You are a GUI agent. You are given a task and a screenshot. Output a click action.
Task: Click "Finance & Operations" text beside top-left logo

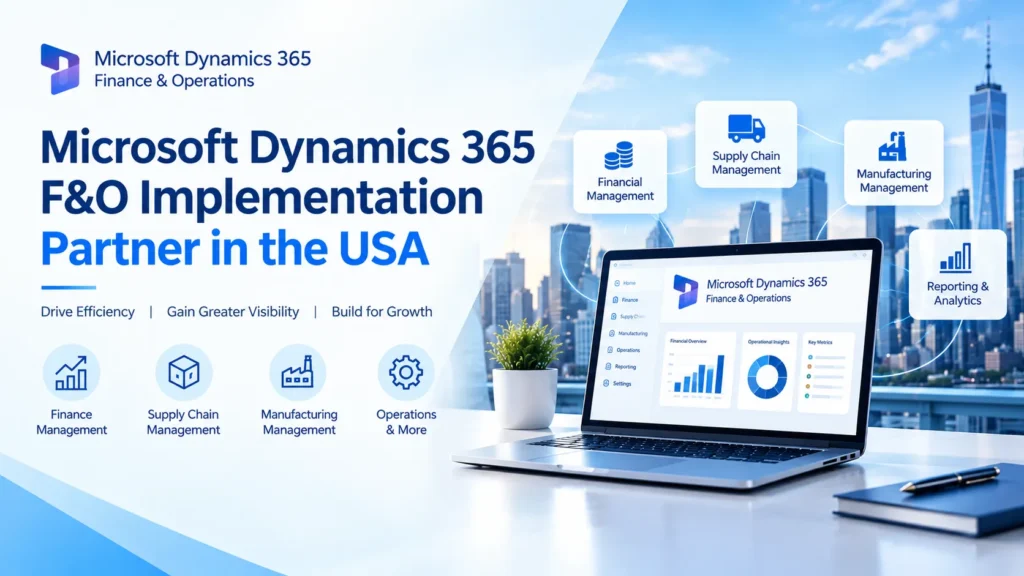(x=174, y=81)
